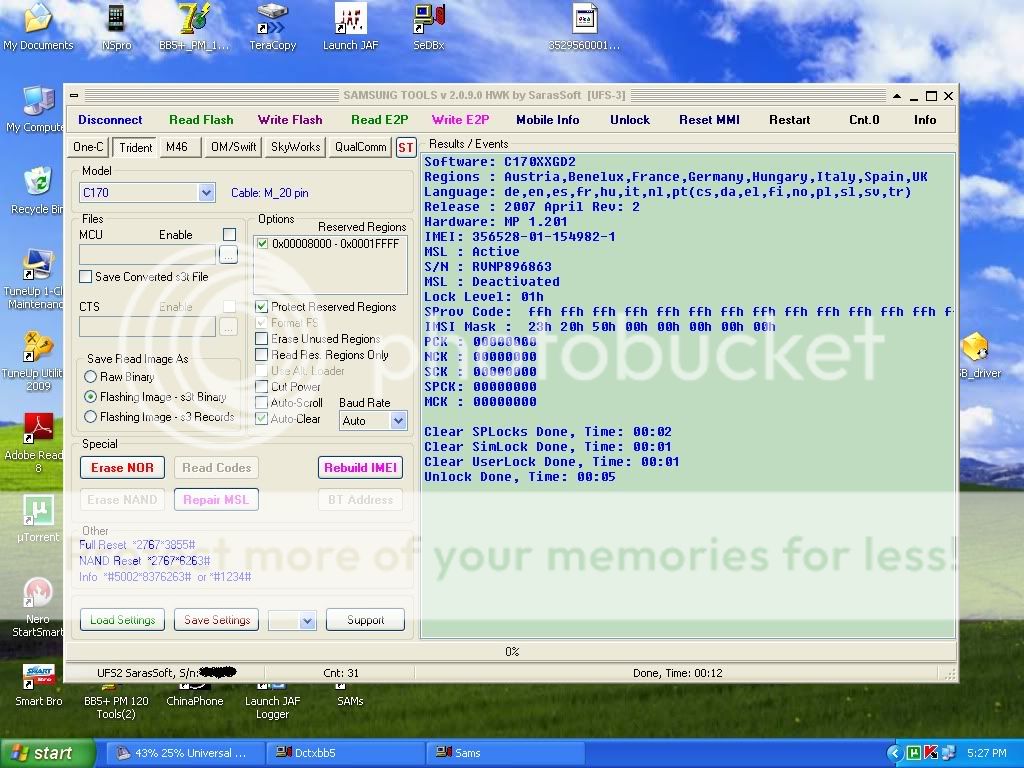Click the Unlock button

click(630, 120)
